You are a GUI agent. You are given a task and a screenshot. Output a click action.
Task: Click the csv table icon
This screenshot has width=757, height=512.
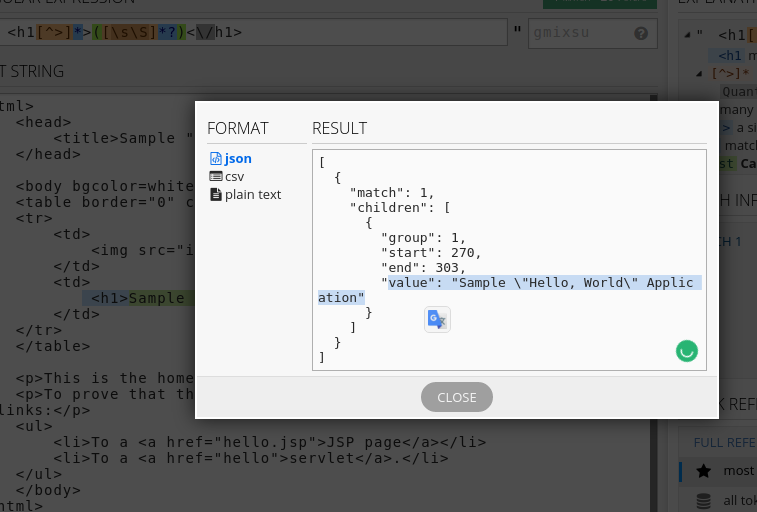click(x=215, y=176)
